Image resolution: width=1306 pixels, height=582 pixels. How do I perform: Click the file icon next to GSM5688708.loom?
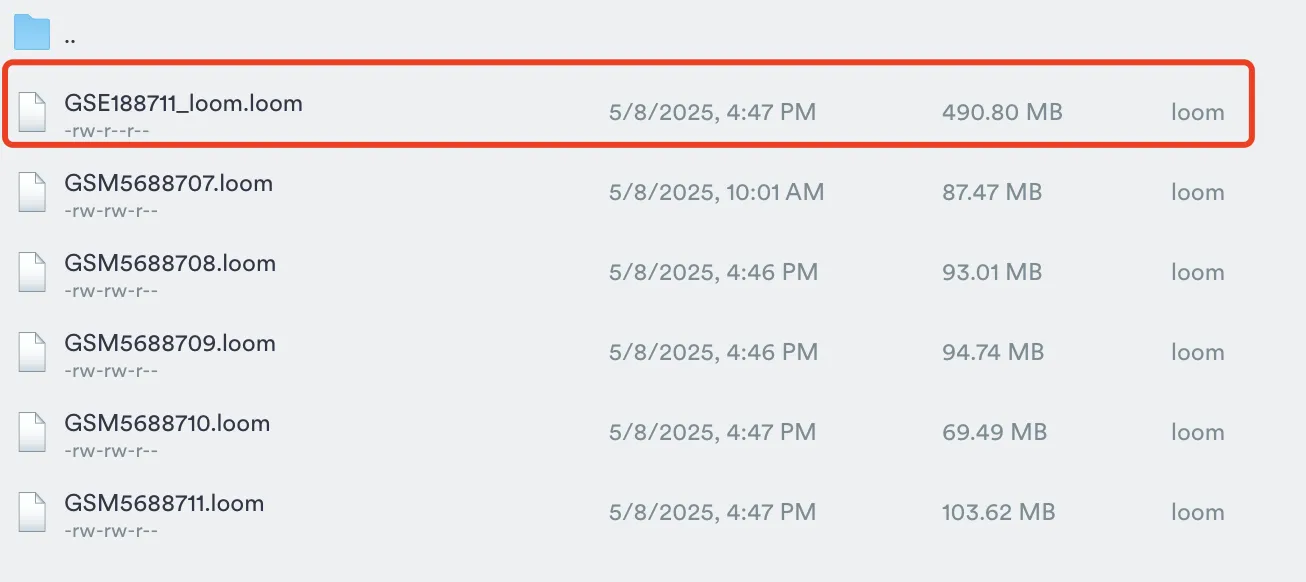[33, 271]
